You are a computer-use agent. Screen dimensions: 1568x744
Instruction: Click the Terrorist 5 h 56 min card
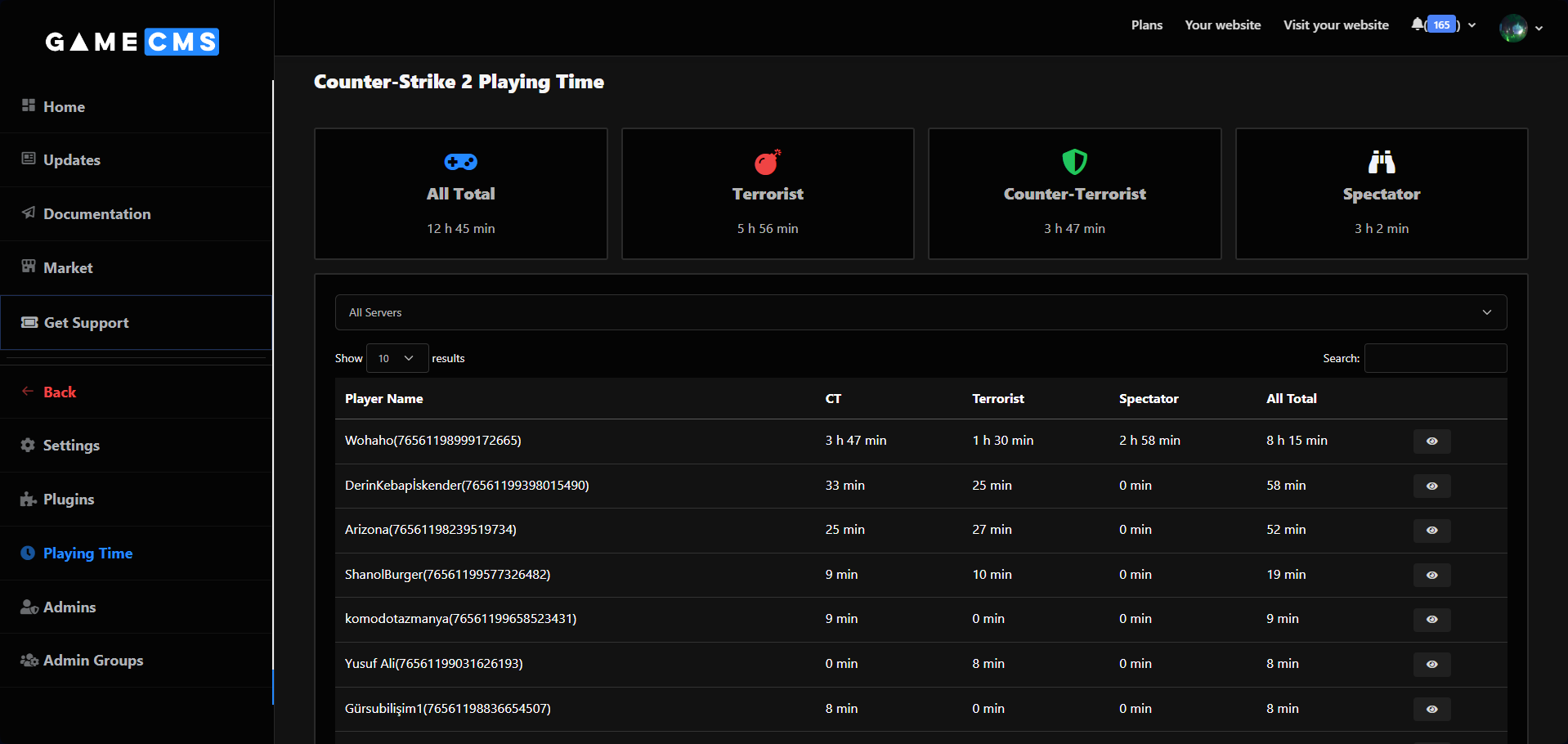click(x=768, y=194)
